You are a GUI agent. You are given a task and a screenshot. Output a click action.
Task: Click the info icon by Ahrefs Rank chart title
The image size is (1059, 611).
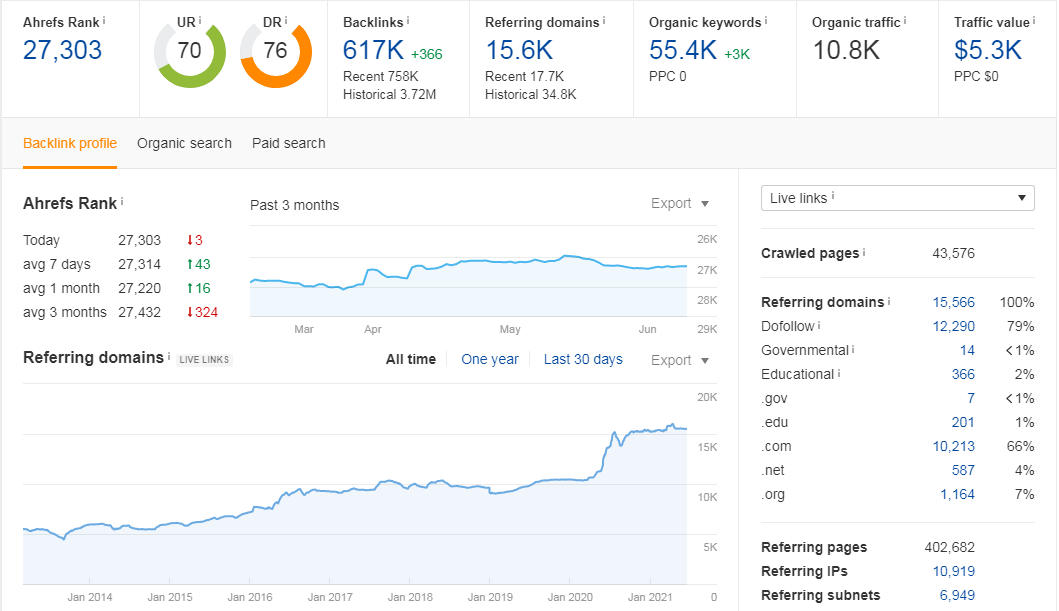[122, 201]
